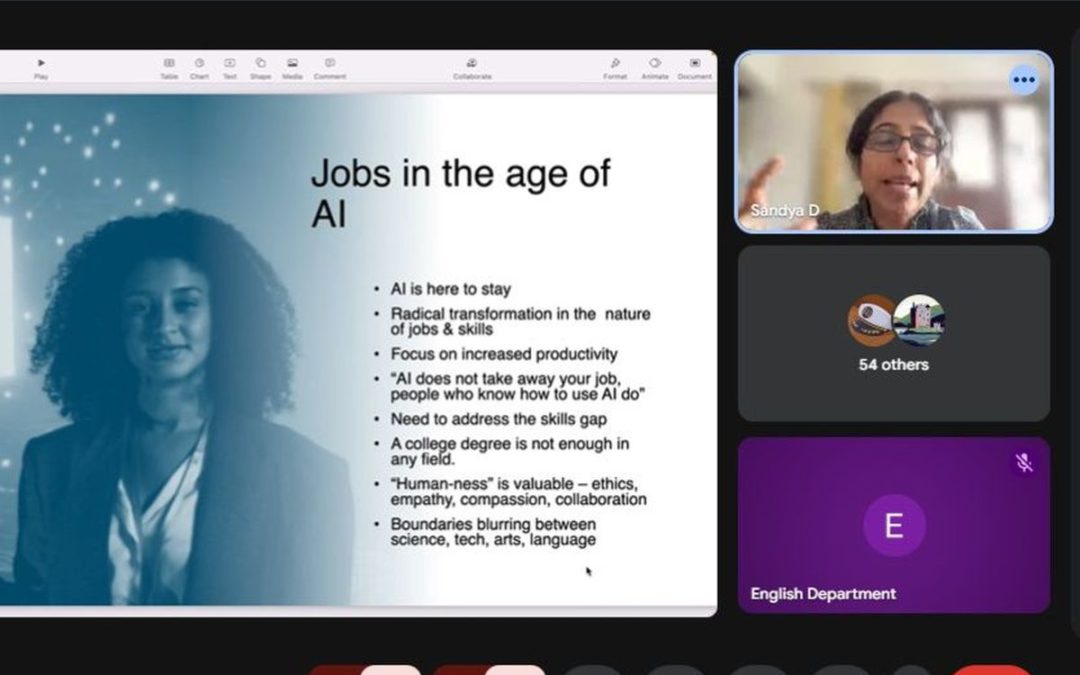Open more options on Sandya D tile
Screen dimensions: 1080x675
[x=1023, y=80]
